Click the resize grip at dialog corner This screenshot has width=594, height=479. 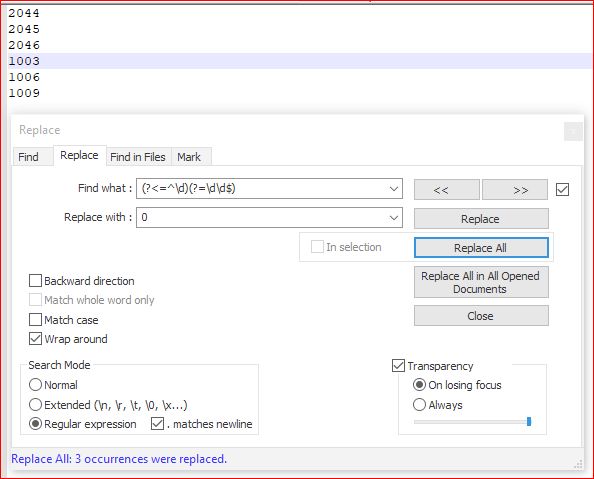[578, 464]
